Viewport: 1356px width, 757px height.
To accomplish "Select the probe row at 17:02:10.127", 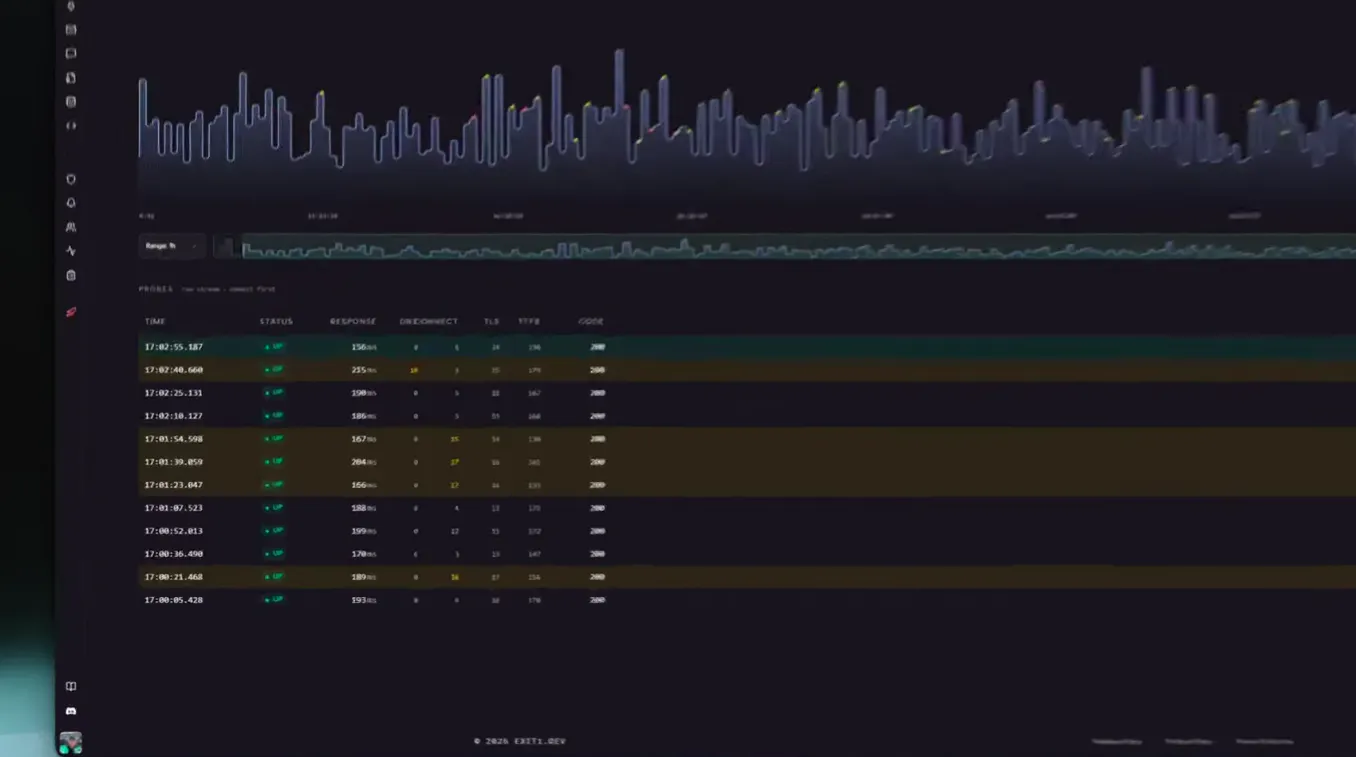I will [x=747, y=416].
